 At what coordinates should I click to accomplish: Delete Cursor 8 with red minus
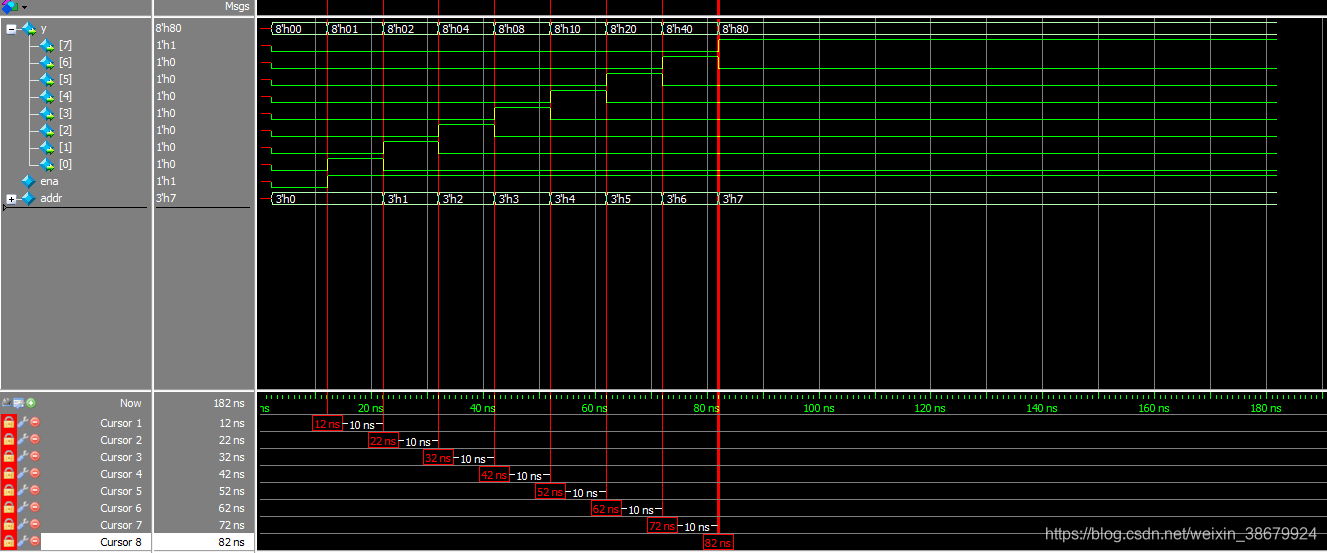point(34,542)
